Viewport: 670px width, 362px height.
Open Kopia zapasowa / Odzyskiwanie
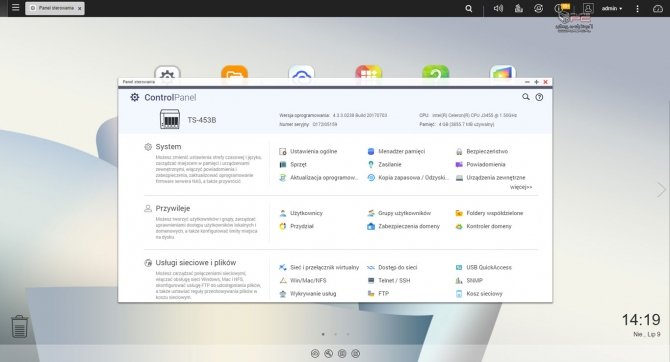click(x=408, y=178)
